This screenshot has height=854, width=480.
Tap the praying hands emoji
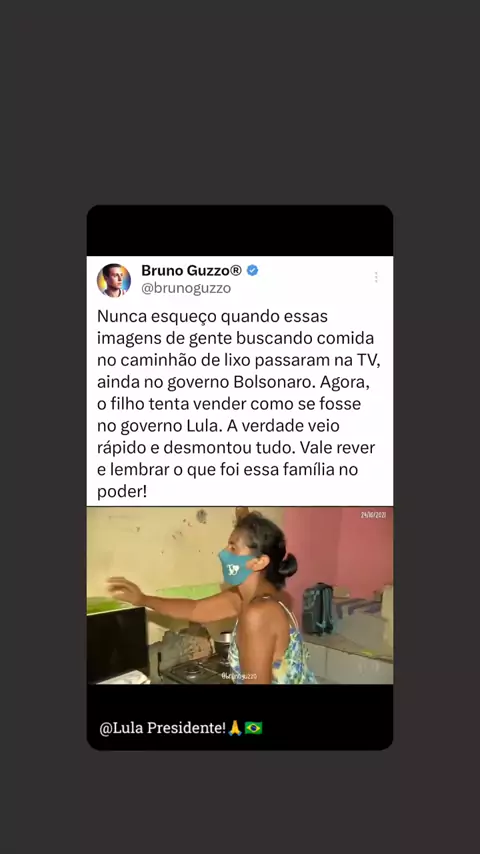pos(235,728)
